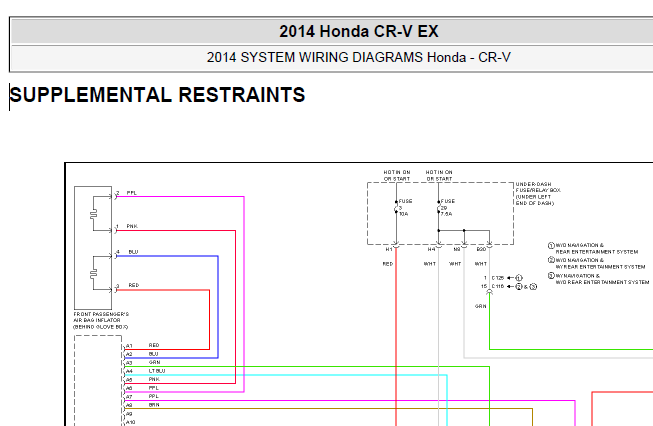Click the 'WHT' wire label below H4
Image resolution: width=653 pixels, height=426 pixels.
click(x=430, y=264)
